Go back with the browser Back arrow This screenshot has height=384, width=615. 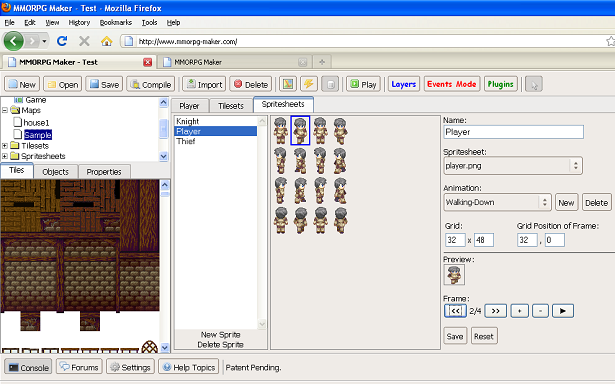[x=14, y=41]
